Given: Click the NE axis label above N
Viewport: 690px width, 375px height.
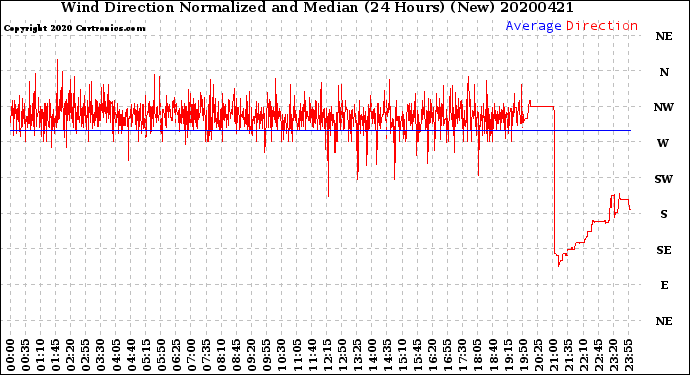Looking at the screenshot, I should (664, 36).
